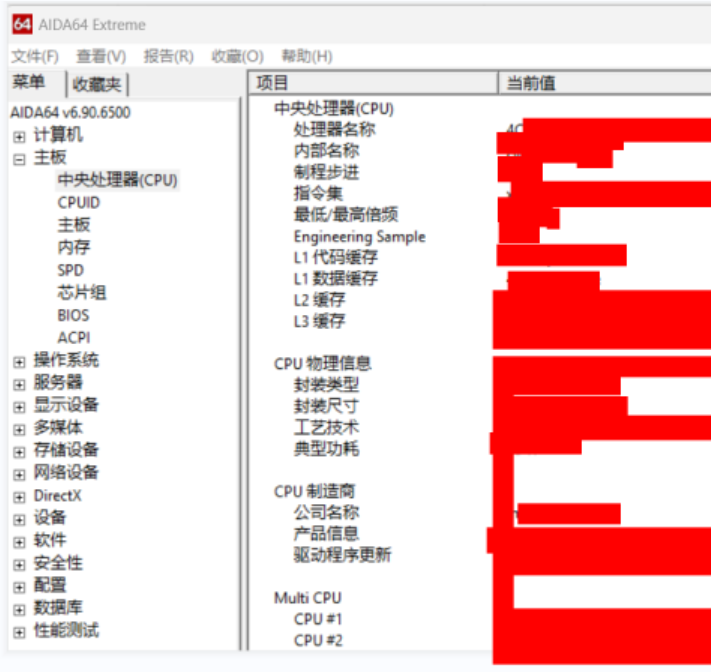The width and height of the screenshot is (711, 672).
Task: Select CPUID in the sidebar tree
Action: pyautogui.click(x=78, y=203)
